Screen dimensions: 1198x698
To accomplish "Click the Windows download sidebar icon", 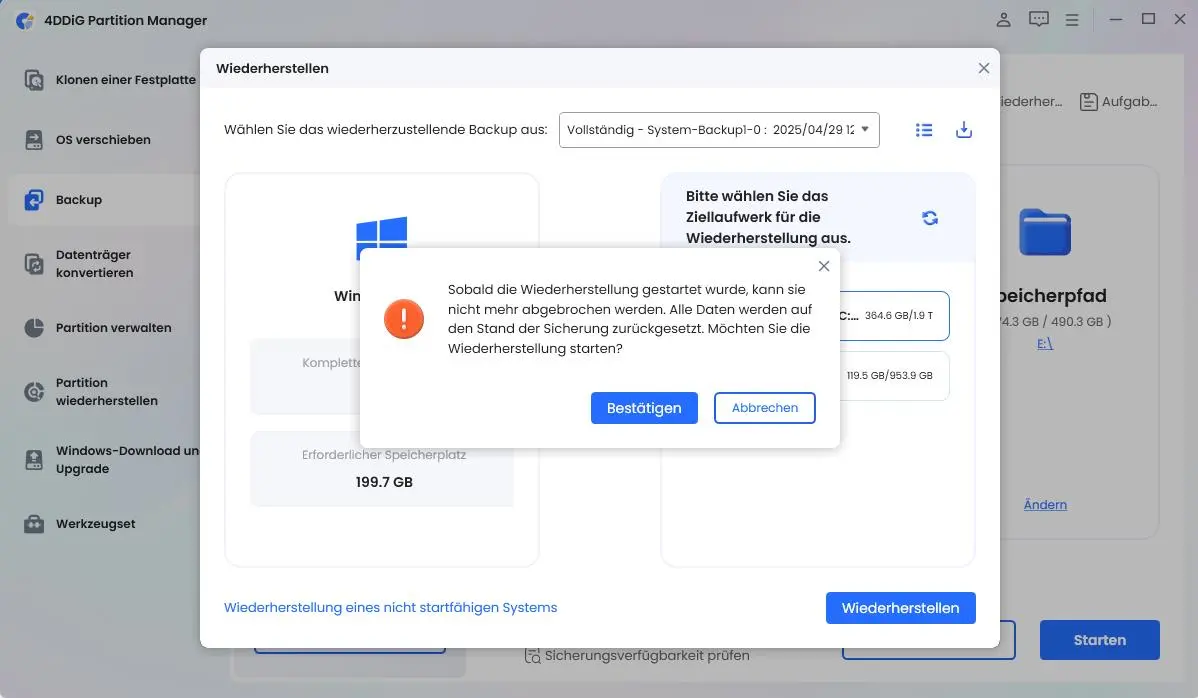I will pyautogui.click(x=34, y=460).
